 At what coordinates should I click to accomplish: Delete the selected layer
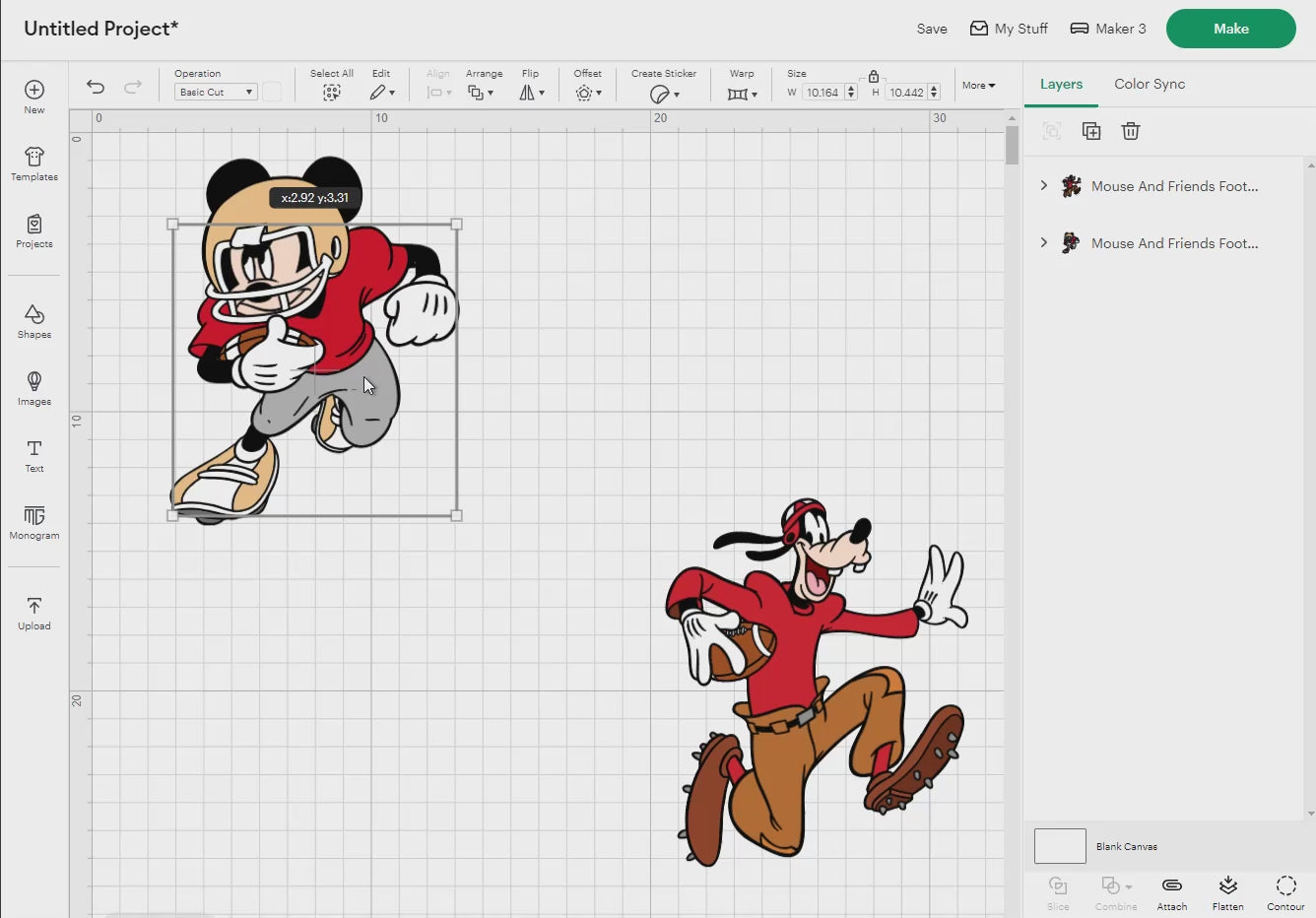pyautogui.click(x=1131, y=131)
